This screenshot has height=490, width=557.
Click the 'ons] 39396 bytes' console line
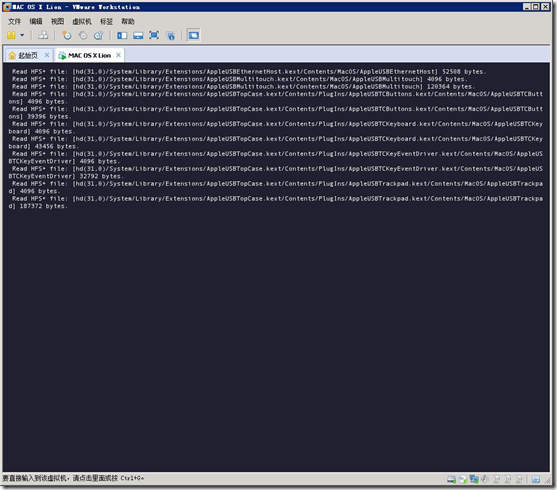click(40, 117)
